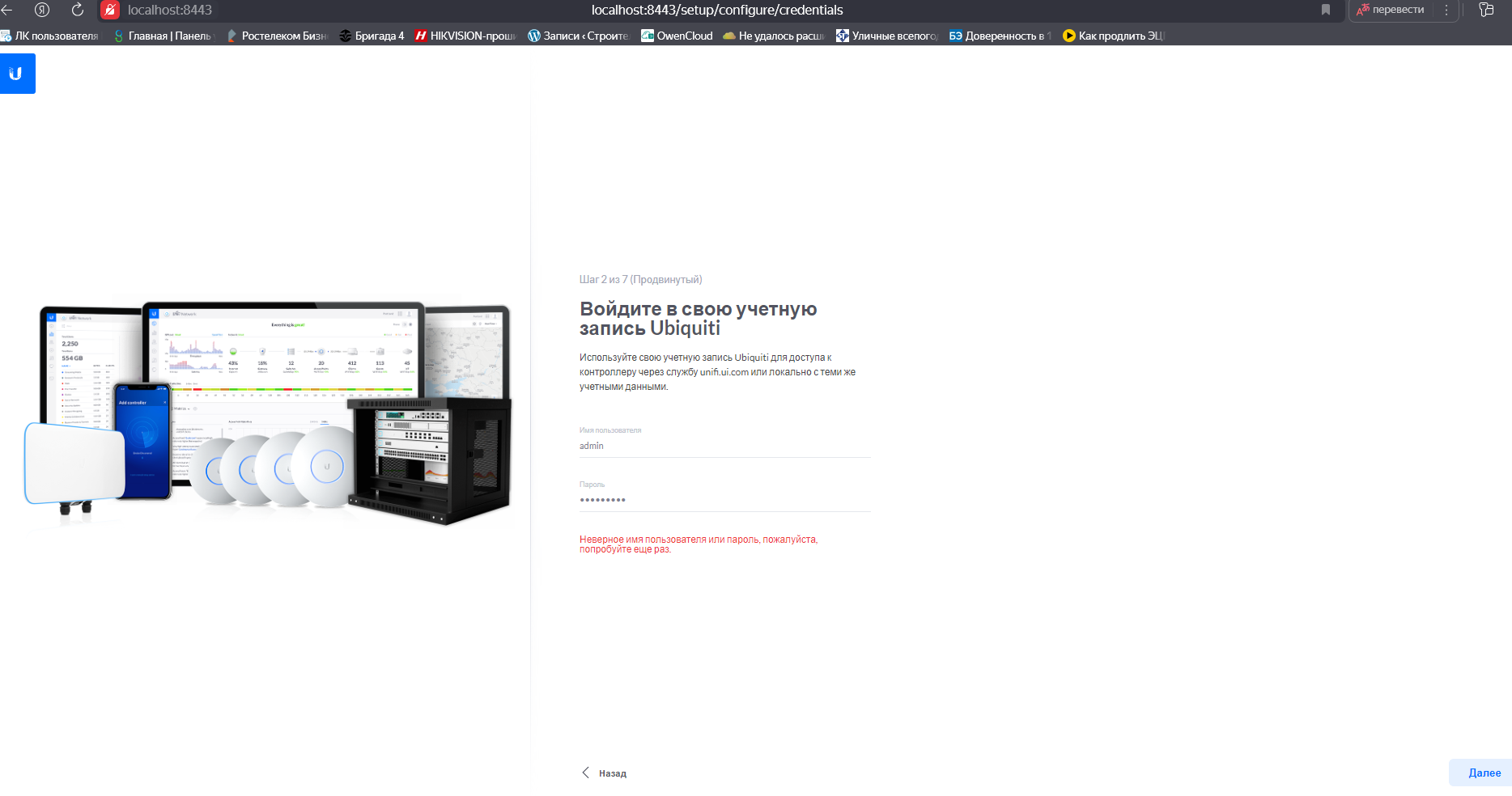Click the localhost:8443 address box
The height and width of the screenshot is (796, 1512).
click(169, 10)
